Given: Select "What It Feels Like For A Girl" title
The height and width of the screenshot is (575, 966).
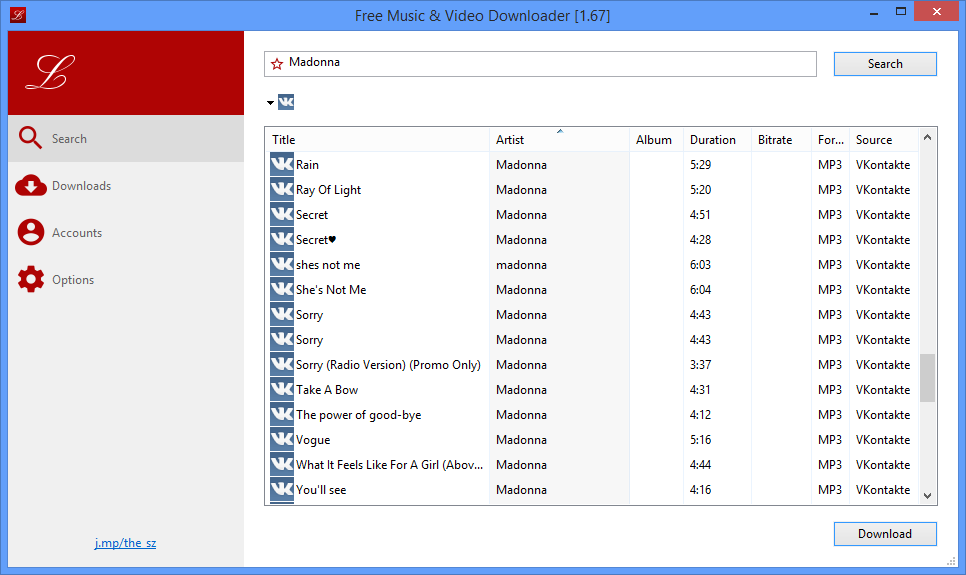Looking at the screenshot, I should point(389,465).
